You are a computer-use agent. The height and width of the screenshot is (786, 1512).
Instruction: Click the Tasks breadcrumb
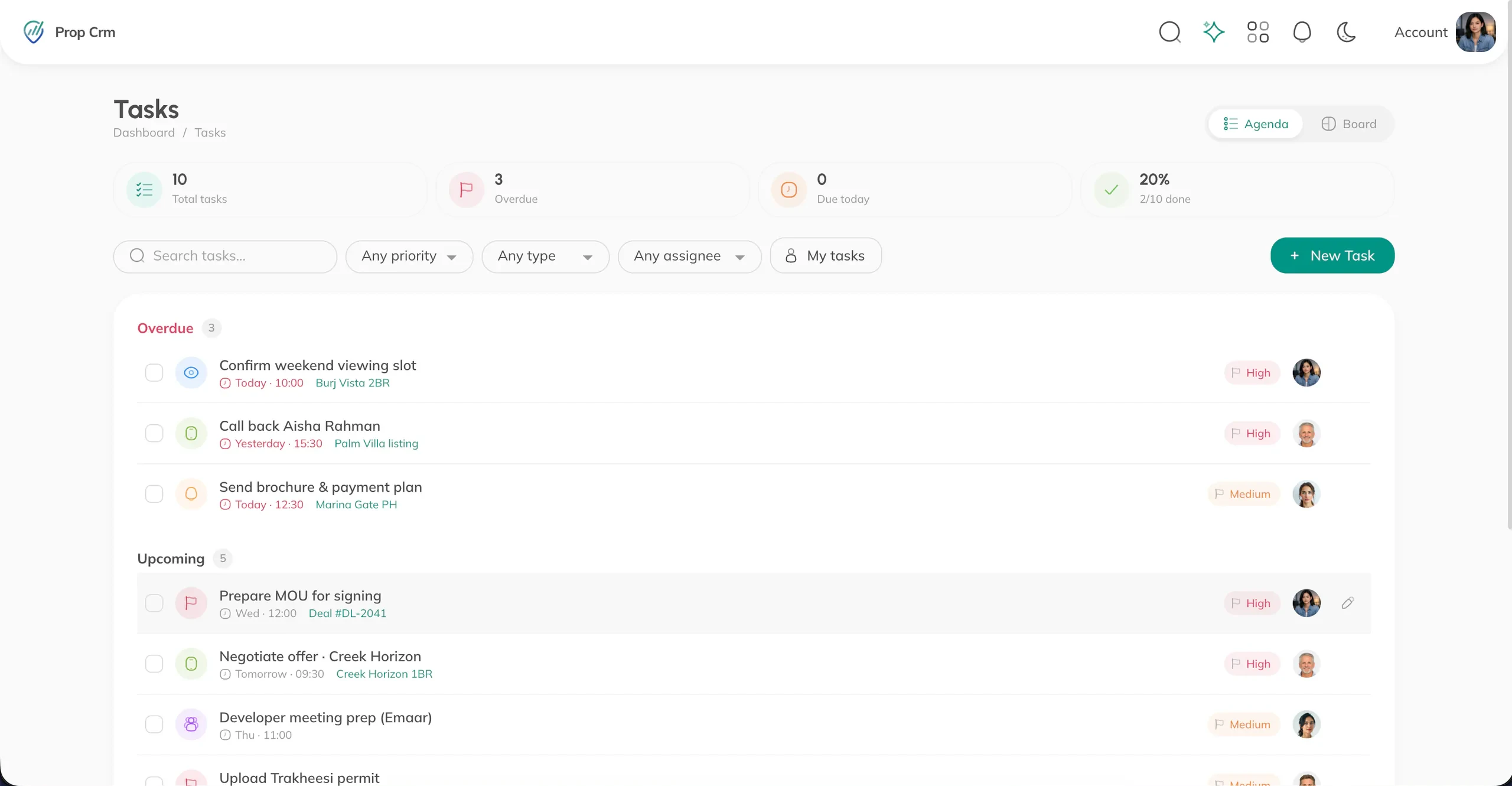click(x=210, y=133)
